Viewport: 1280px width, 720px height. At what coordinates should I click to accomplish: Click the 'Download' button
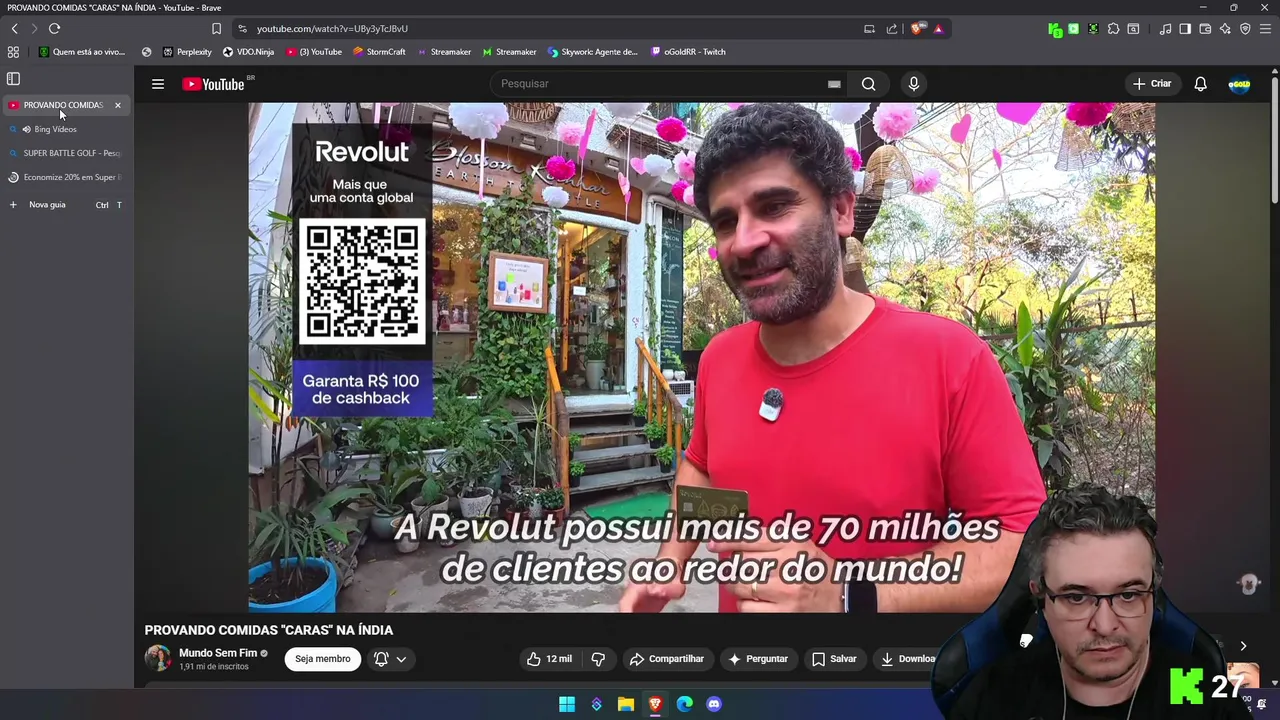908,659
